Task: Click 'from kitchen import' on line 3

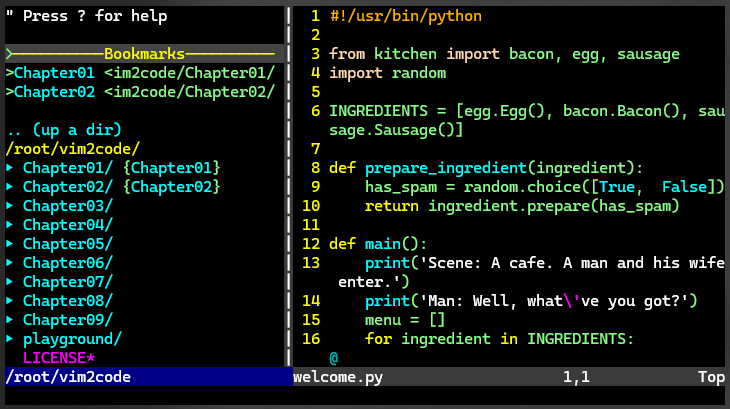Action: [414, 54]
